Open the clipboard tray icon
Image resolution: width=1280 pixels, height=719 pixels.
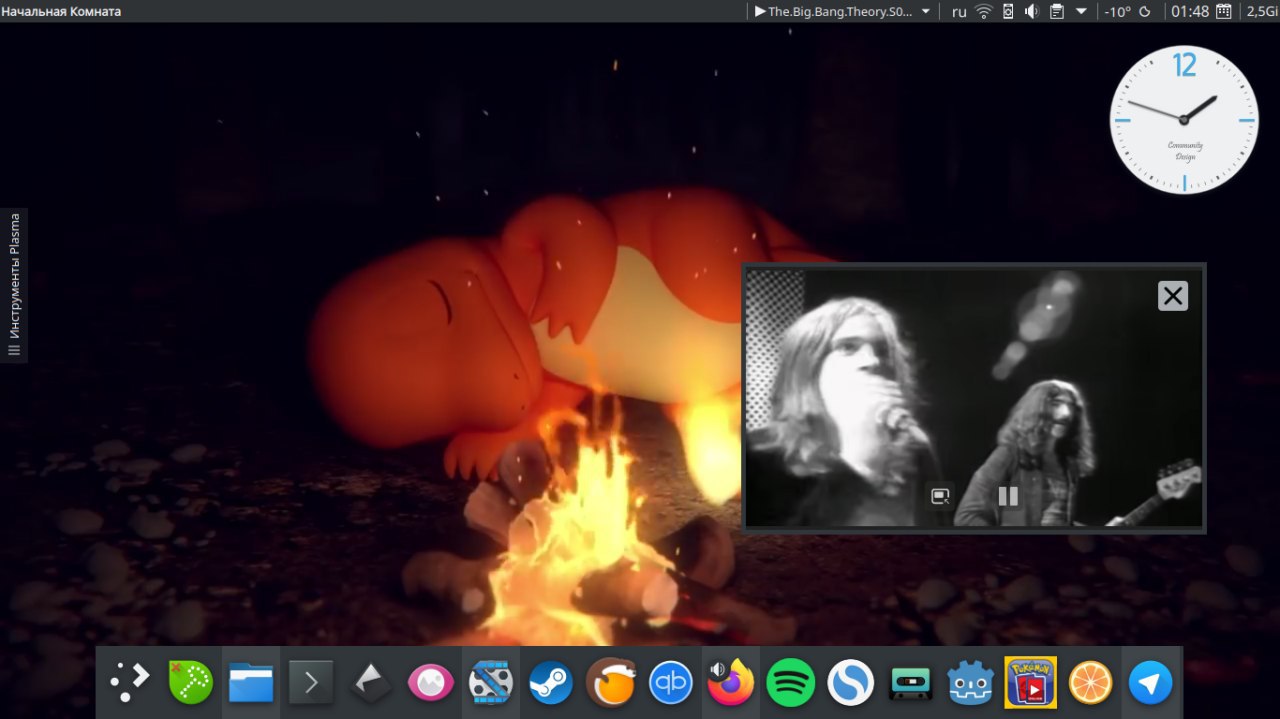pos(1056,11)
